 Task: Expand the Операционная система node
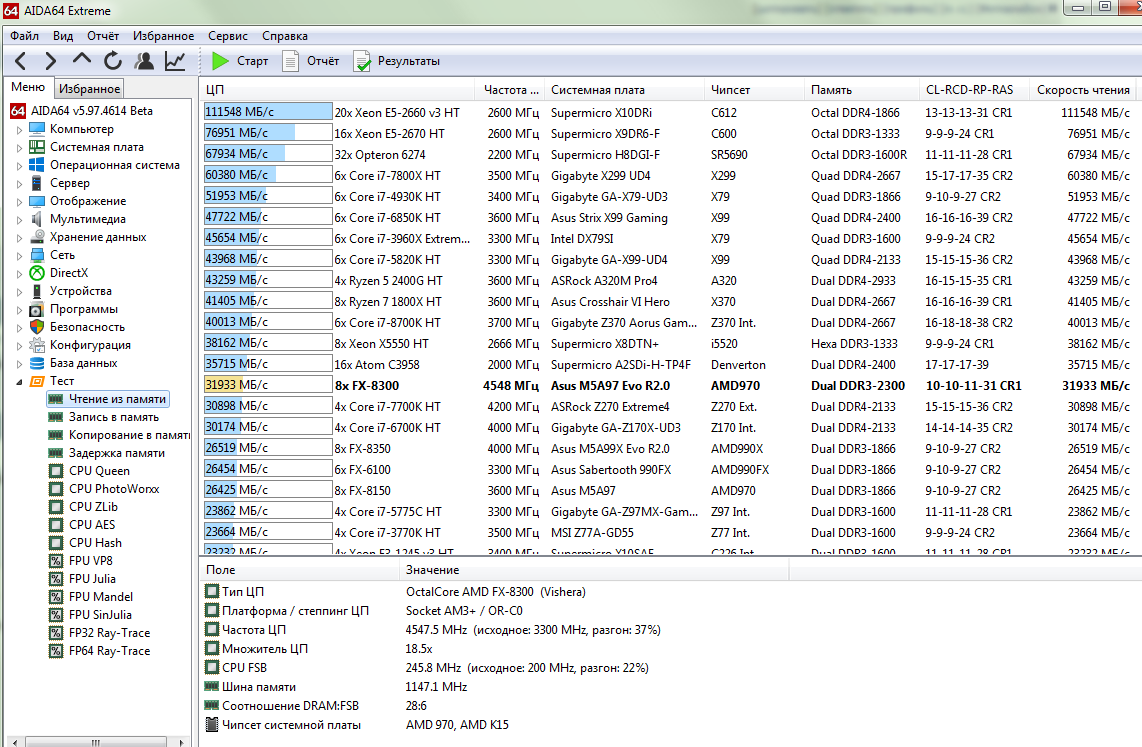click(x=20, y=166)
